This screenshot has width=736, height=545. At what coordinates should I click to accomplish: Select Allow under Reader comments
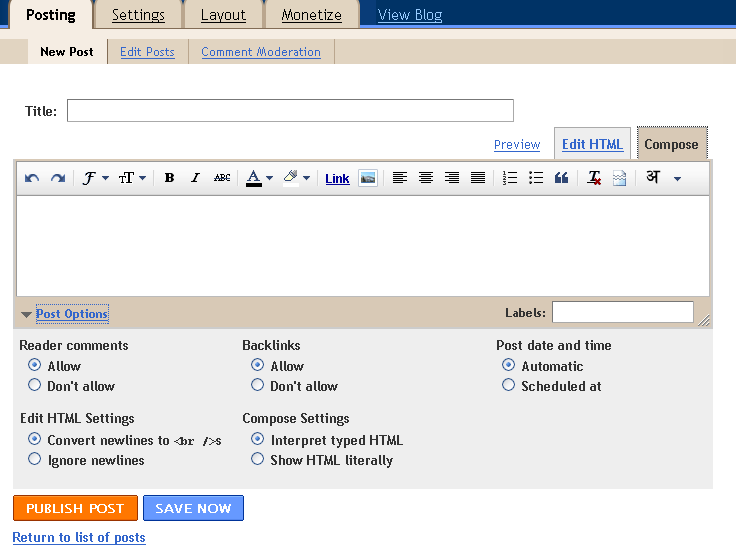point(34,365)
